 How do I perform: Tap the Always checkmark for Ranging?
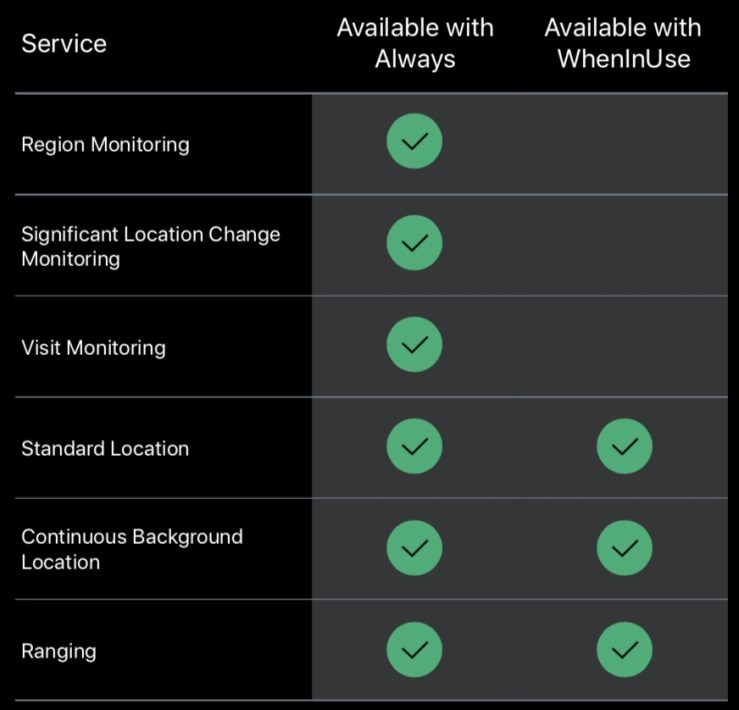click(x=414, y=650)
